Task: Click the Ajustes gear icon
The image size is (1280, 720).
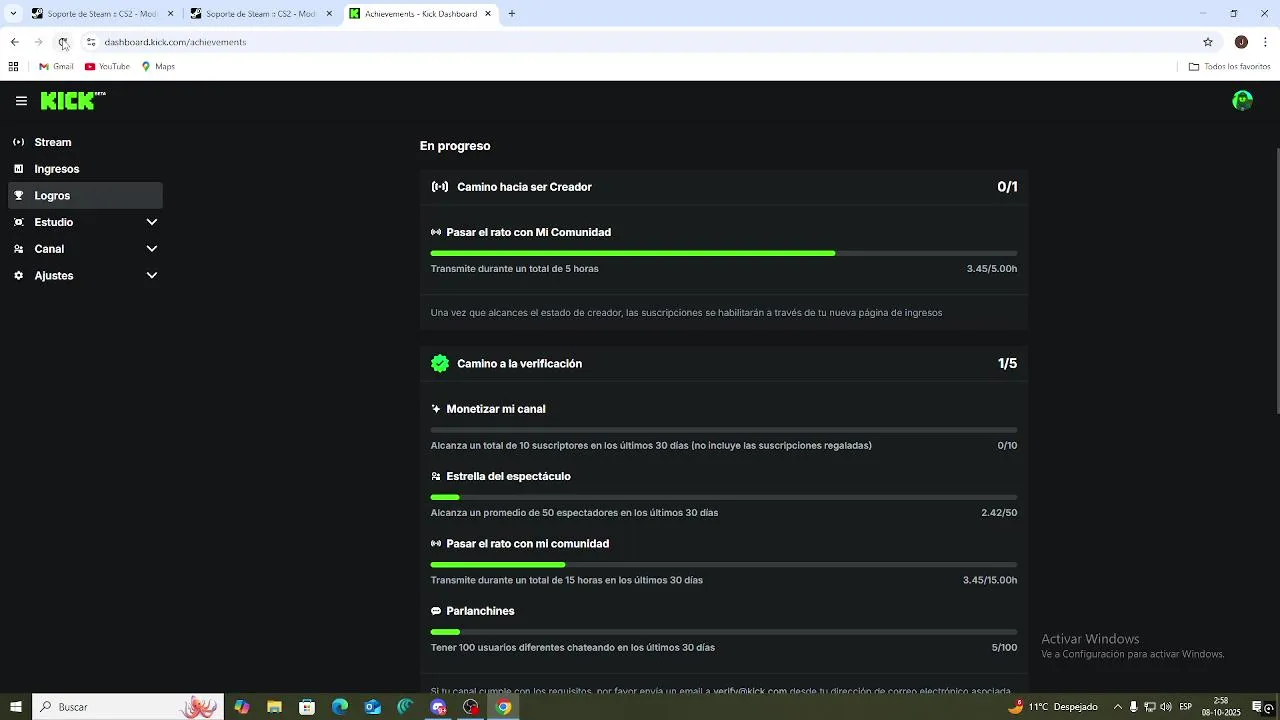Action: point(18,276)
